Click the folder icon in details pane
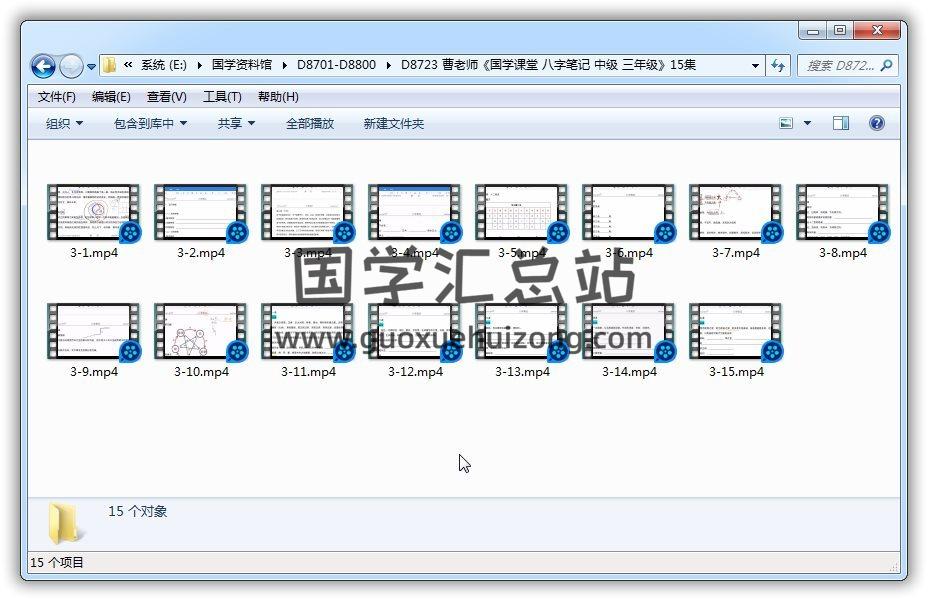 pyautogui.click(x=64, y=523)
